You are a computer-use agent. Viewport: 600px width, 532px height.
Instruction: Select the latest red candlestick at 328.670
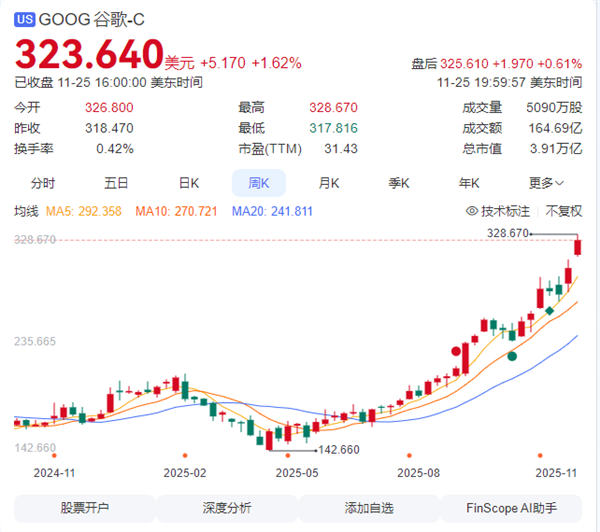point(577,246)
